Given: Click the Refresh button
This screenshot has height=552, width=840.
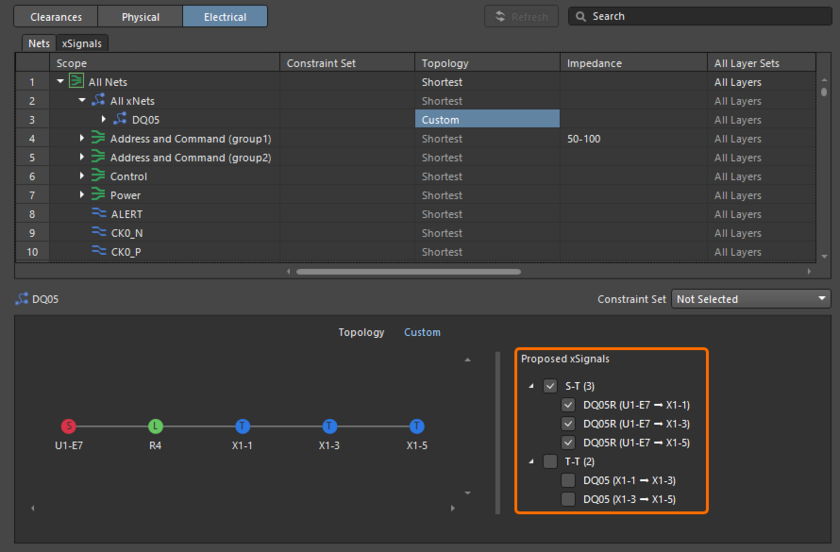Looking at the screenshot, I should (x=521, y=17).
